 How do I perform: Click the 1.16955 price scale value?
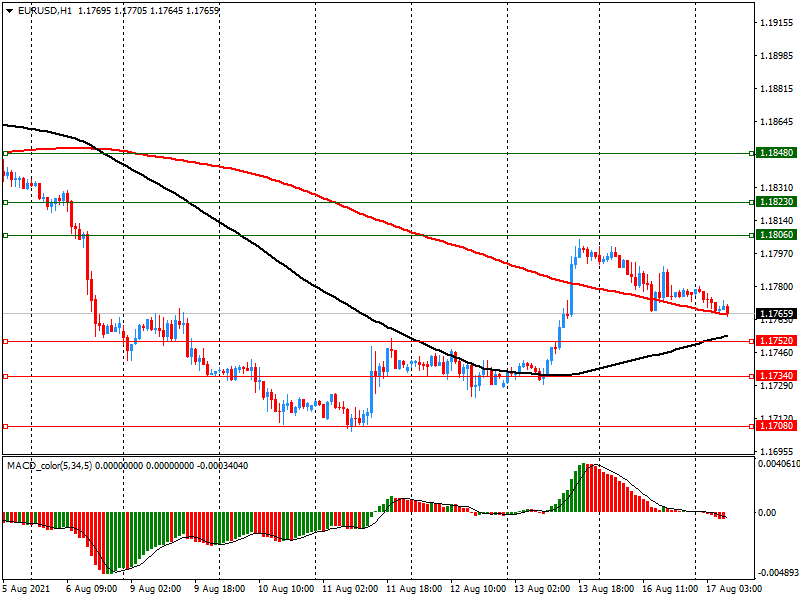[777, 452]
